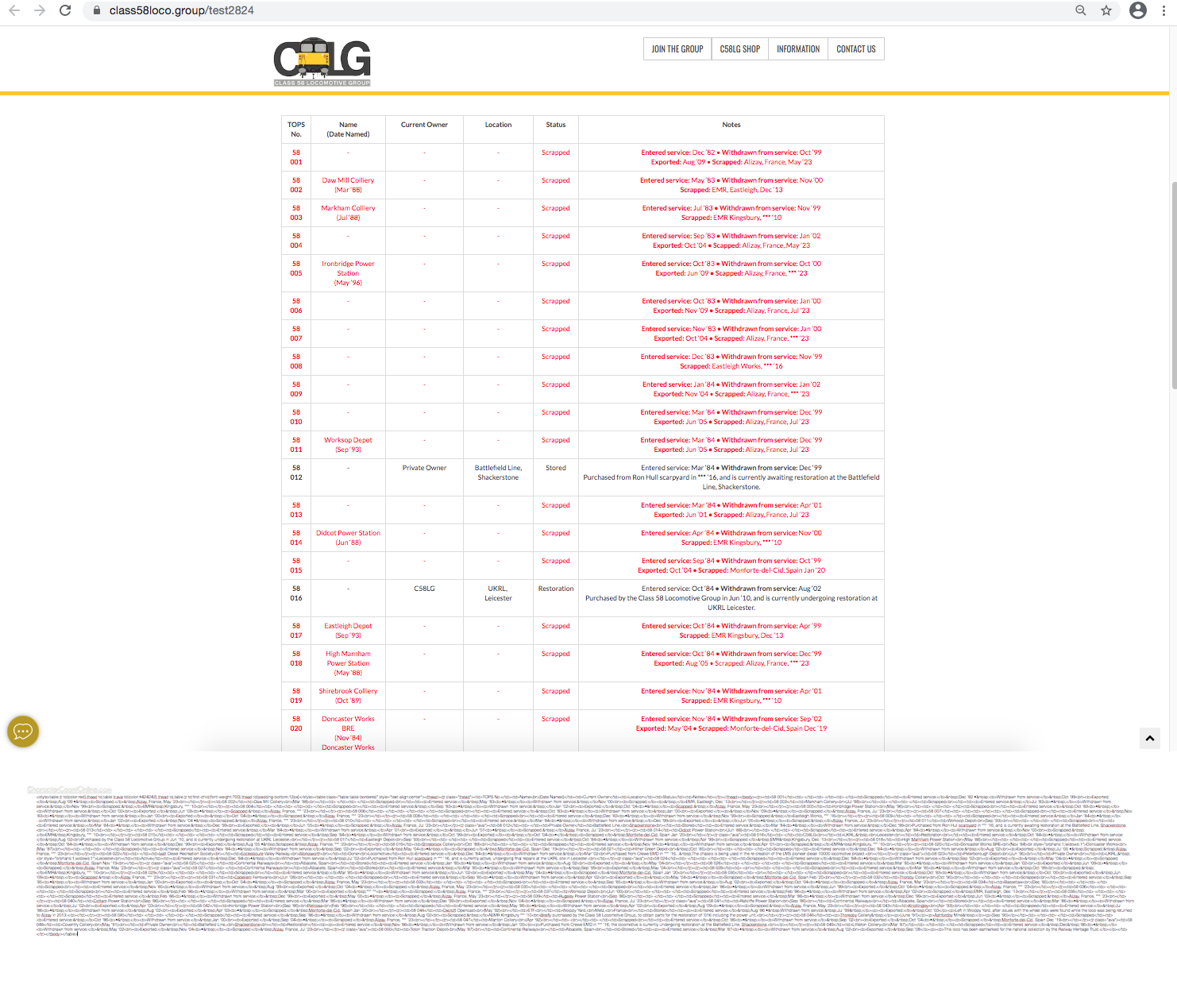Click the Stored status cell
Viewport: 1177px width, 1008px height.
556,477
